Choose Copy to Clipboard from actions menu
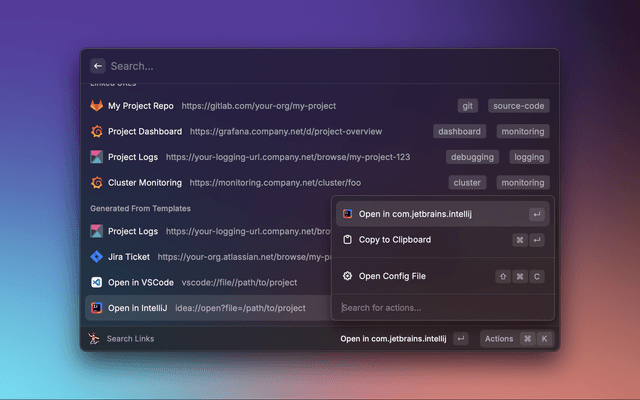This screenshot has height=400, width=640. 395,240
